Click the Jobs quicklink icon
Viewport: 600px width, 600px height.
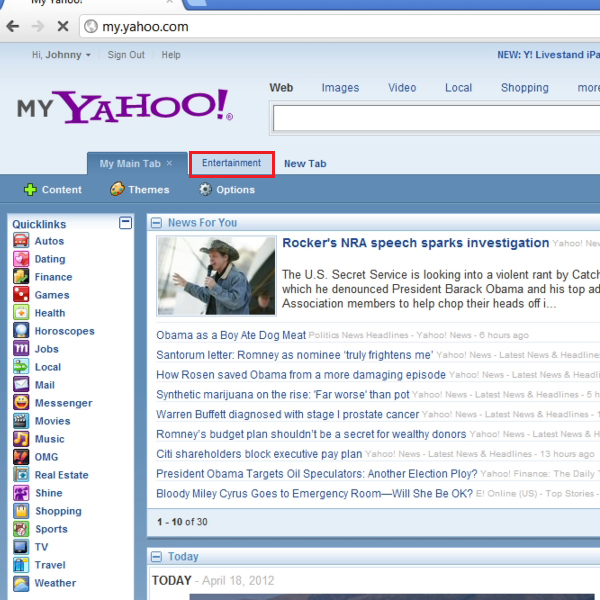click(21, 349)
